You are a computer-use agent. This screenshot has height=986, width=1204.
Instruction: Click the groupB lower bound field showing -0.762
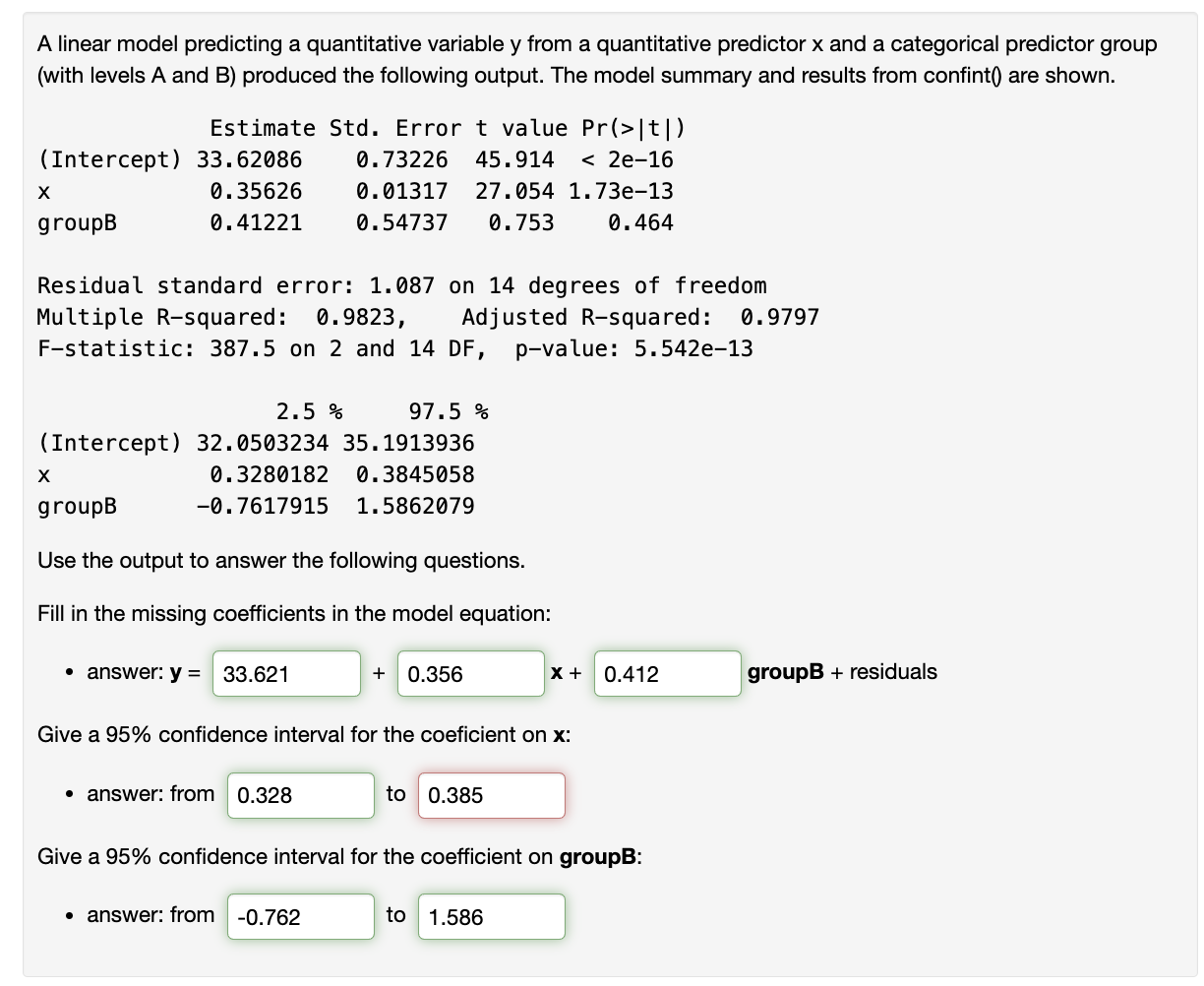point(300,916)
